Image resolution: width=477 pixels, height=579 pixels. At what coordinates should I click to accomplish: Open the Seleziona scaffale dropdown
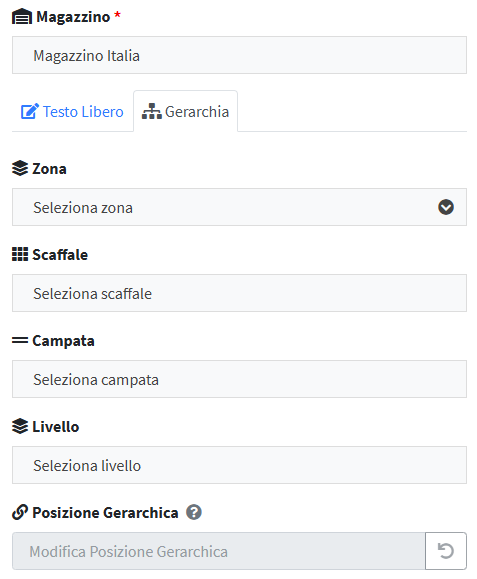(x=239, y=293)
